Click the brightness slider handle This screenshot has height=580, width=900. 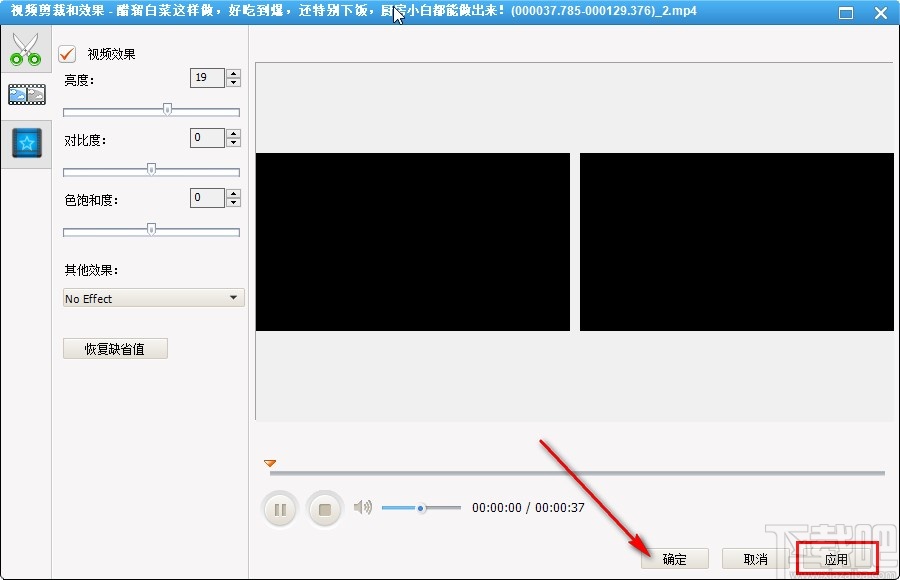[x=167, y=110]
